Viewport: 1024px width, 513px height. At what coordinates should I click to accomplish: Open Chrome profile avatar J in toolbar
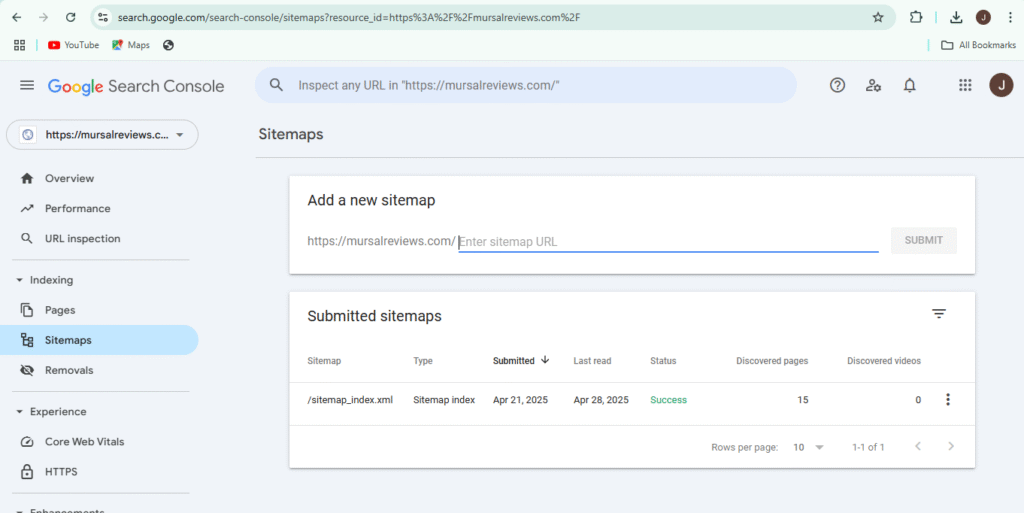coord(984,18)
